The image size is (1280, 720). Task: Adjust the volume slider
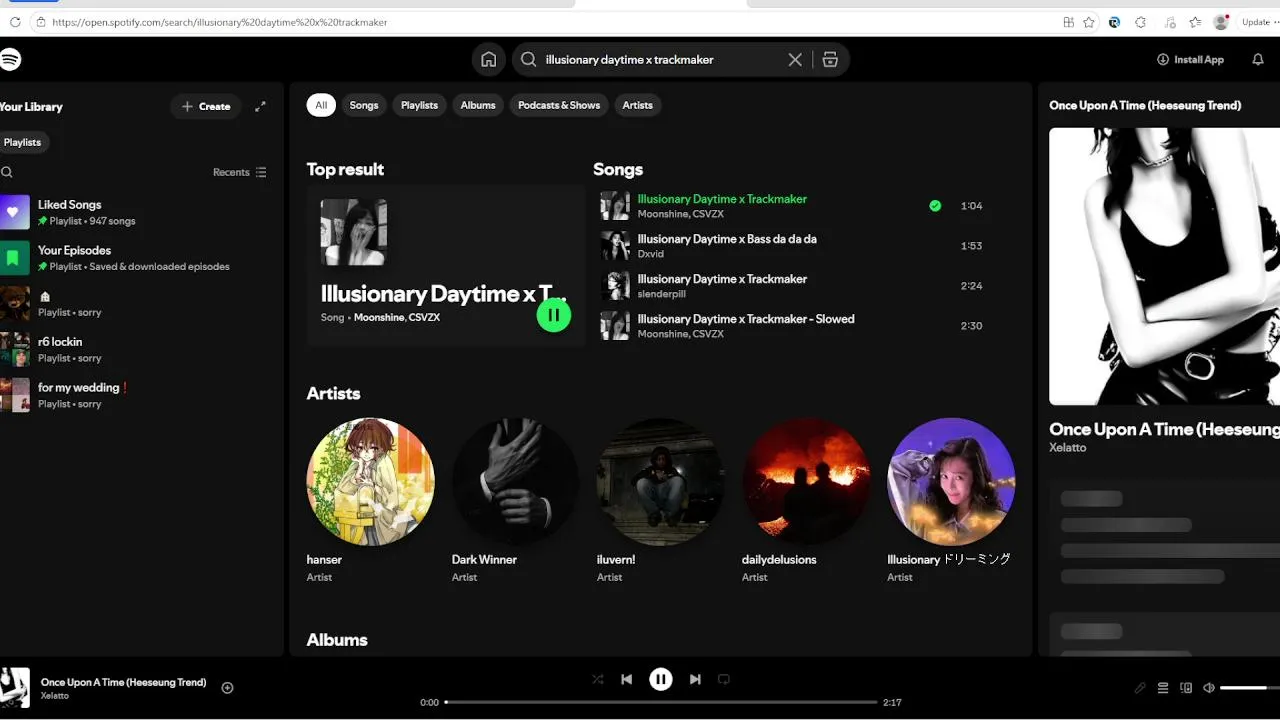1250,688
